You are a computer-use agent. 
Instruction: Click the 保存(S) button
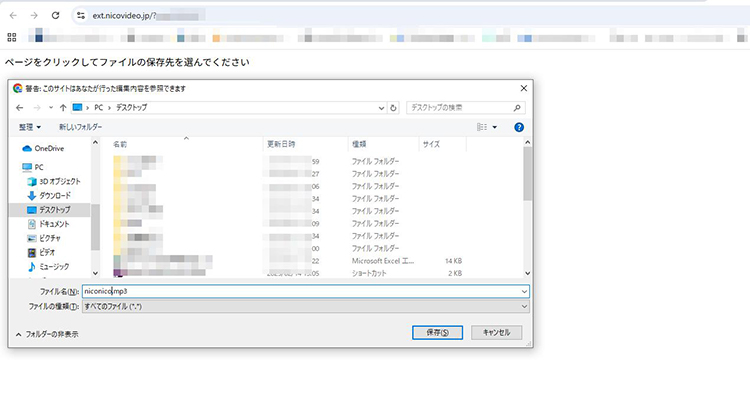437,332
